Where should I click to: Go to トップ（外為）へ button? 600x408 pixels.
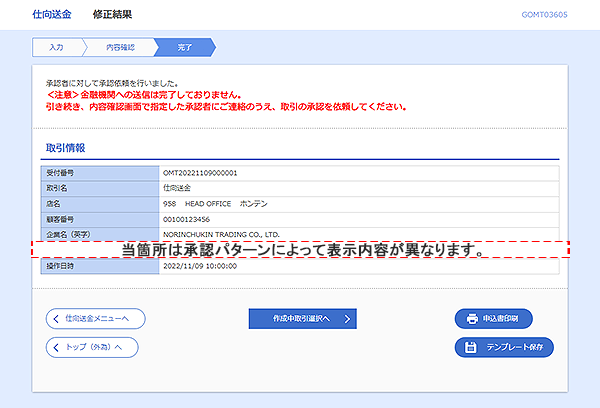tap(92, 347)
